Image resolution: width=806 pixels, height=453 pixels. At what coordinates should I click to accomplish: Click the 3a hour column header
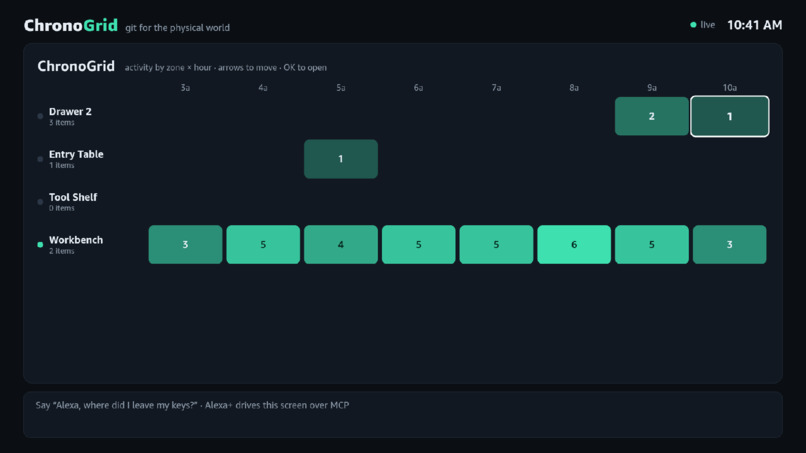(185, 88)
